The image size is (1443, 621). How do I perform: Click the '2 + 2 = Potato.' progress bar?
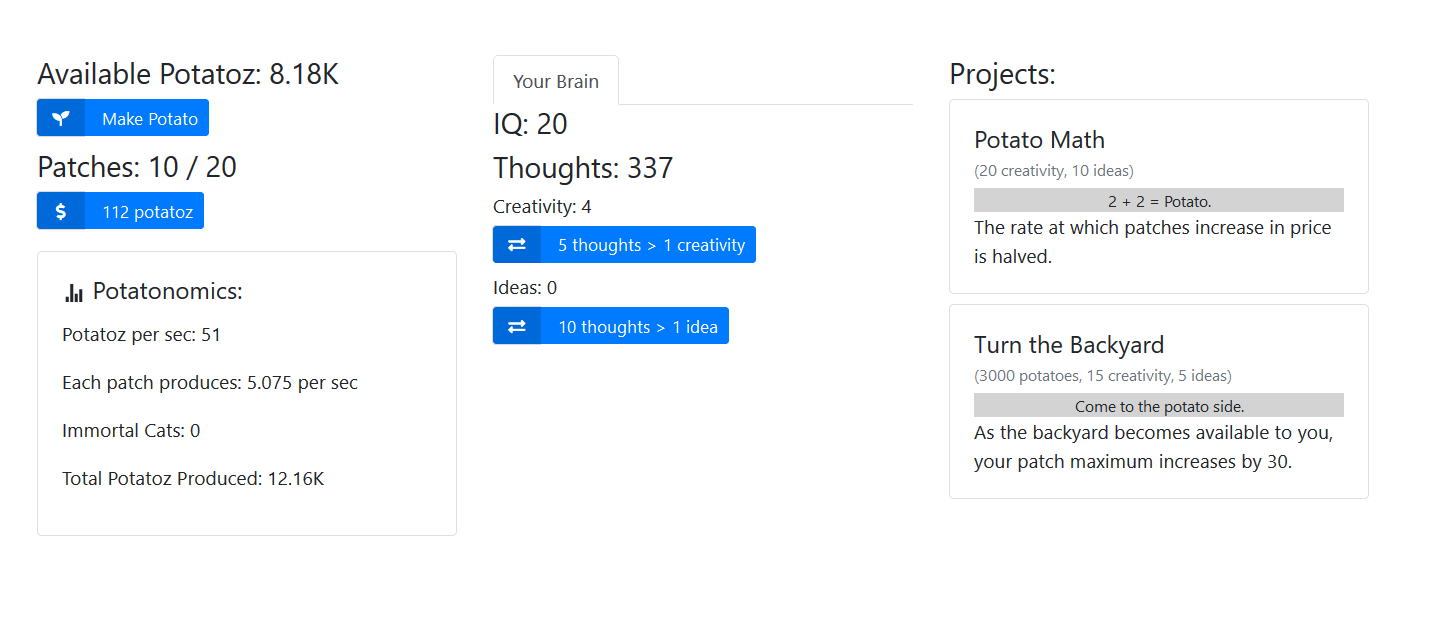click(1159, 200)
